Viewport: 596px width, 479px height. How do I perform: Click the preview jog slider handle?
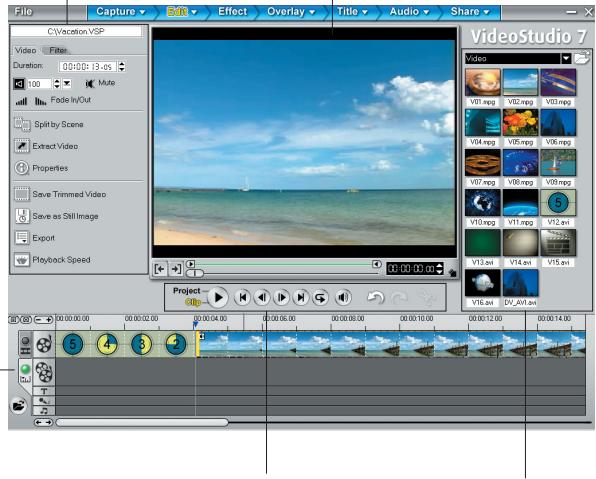(195, 273)
